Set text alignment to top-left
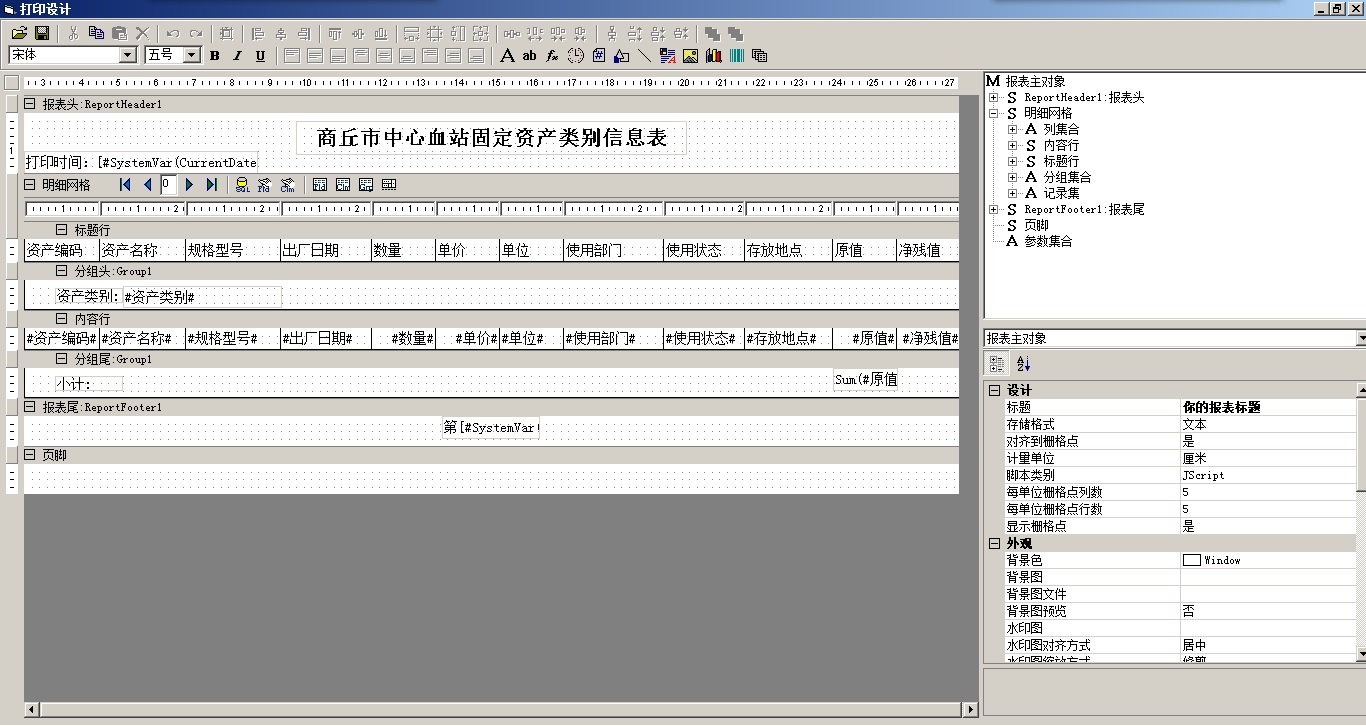Image resolution: width=1366 pixels, height=726 pixels. point(292,56)
